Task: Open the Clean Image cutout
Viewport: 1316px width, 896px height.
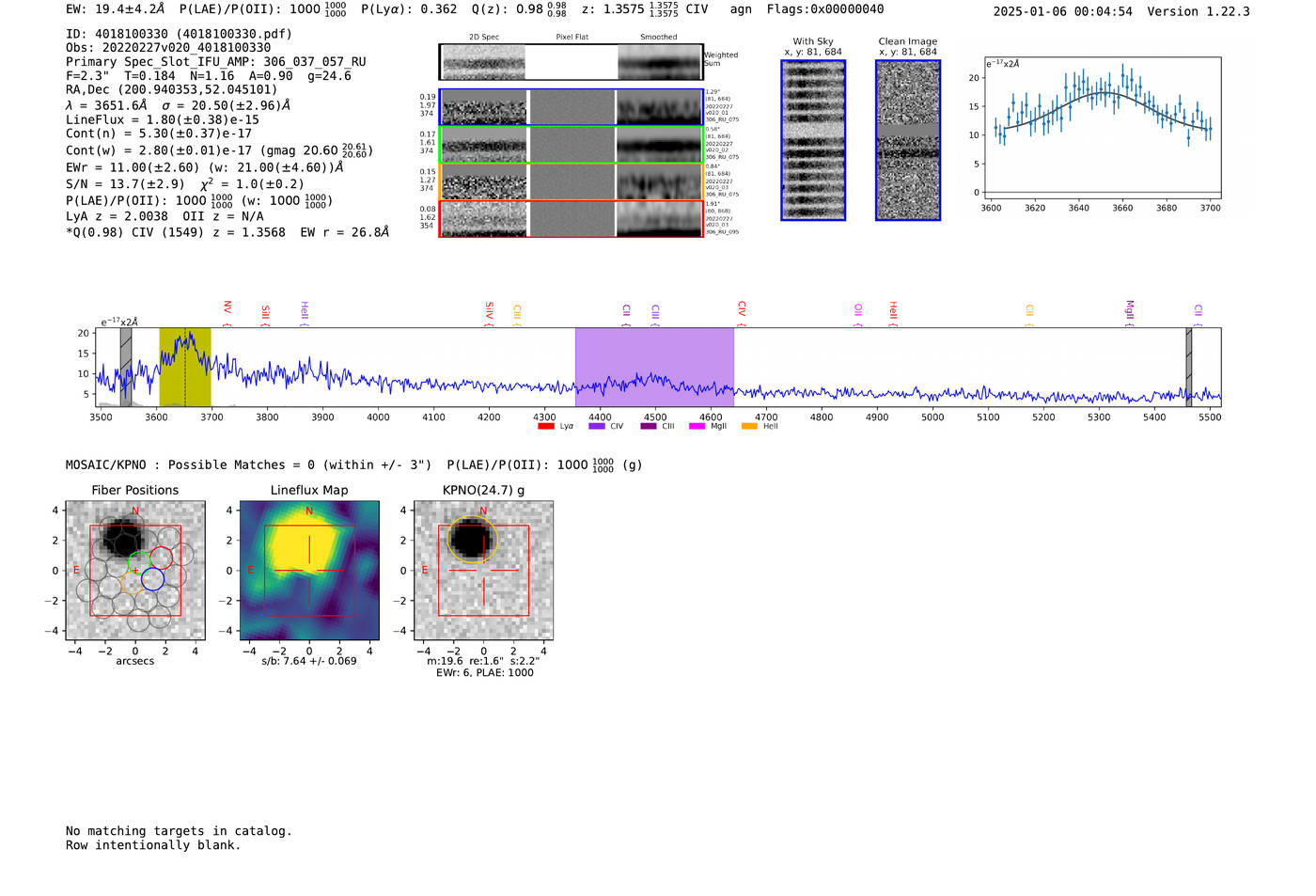Action: 908,140
